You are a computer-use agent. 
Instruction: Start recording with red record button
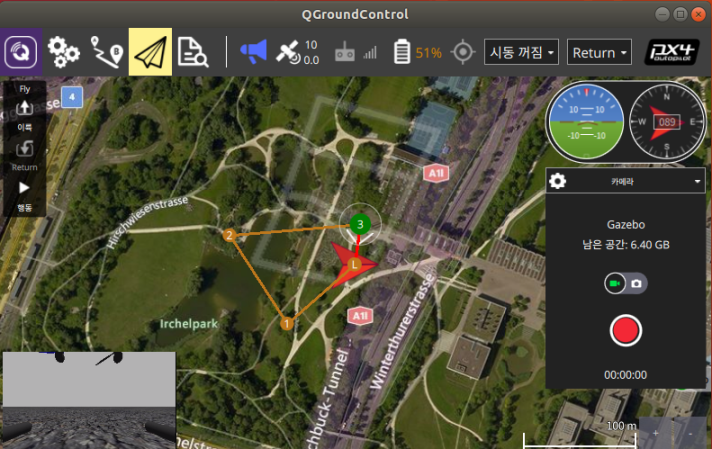point(625,331)
